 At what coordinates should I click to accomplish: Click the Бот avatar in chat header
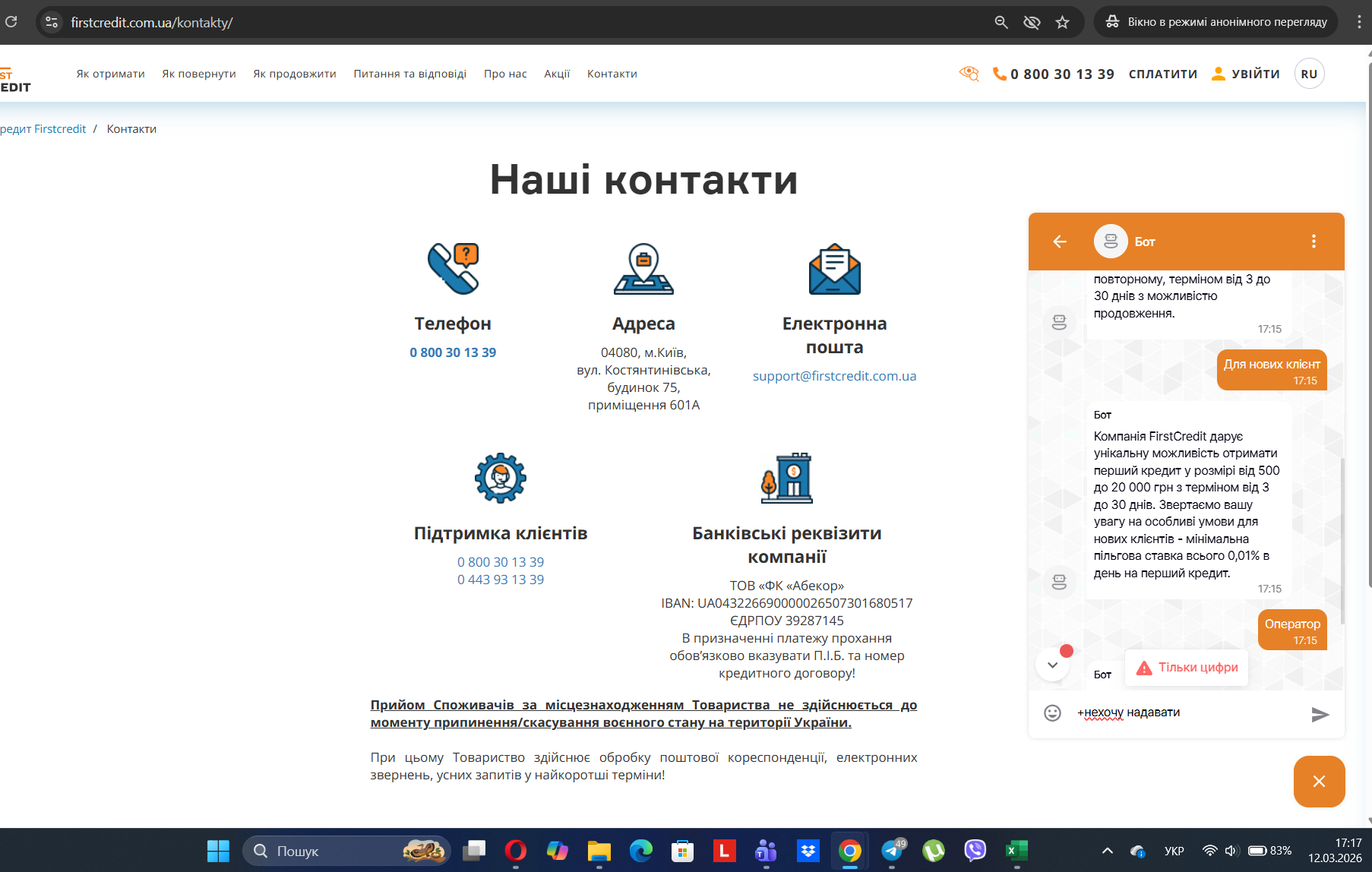coord(1111,242)
